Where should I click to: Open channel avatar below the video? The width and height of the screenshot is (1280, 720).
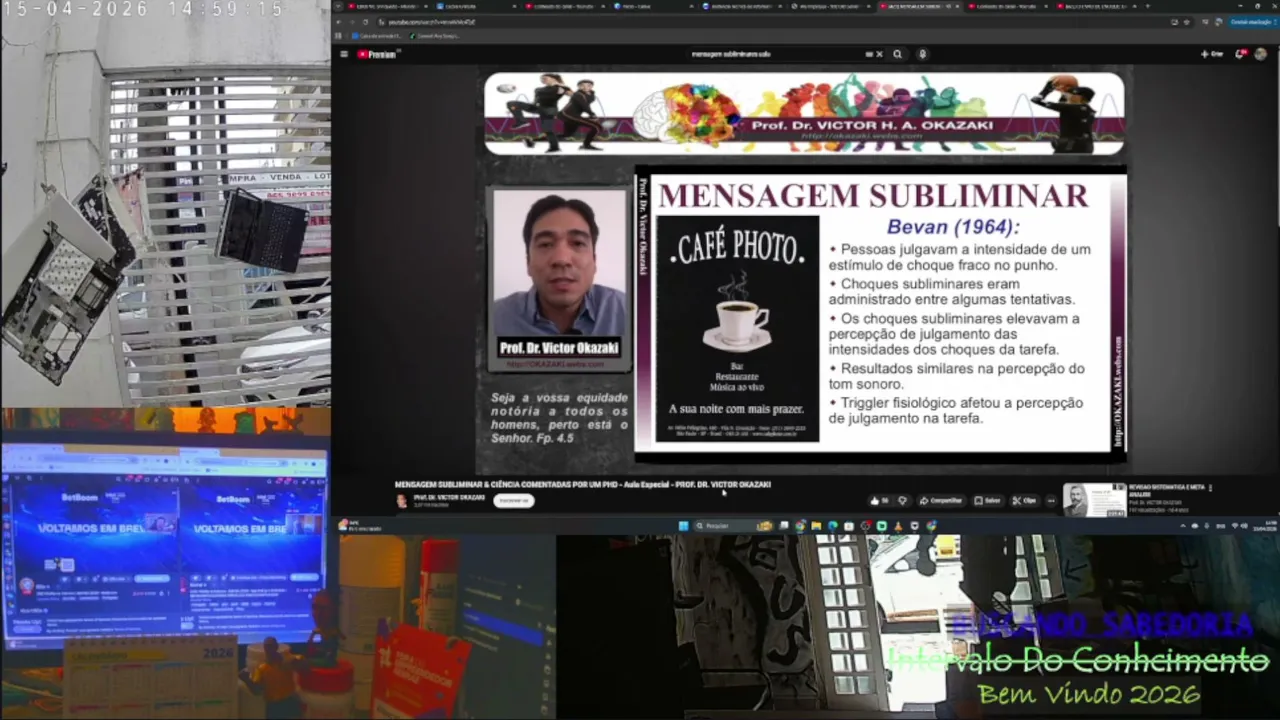pyautogui.click(x=402, y=500)
